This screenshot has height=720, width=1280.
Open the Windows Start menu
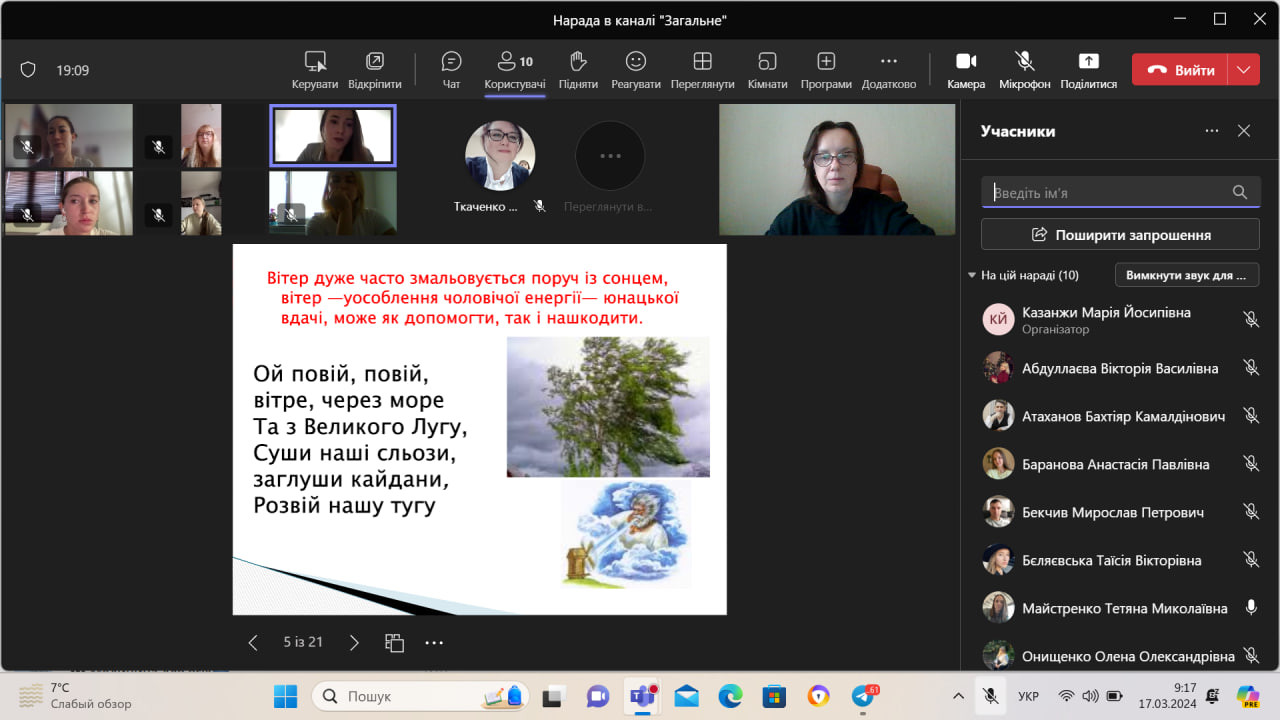point(285,696)
